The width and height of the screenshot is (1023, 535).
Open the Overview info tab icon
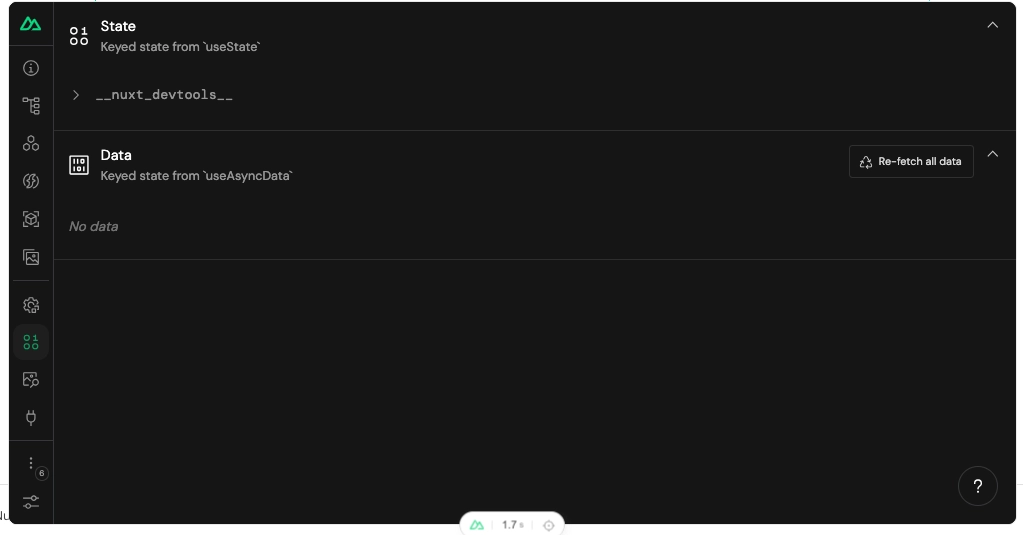31,68
